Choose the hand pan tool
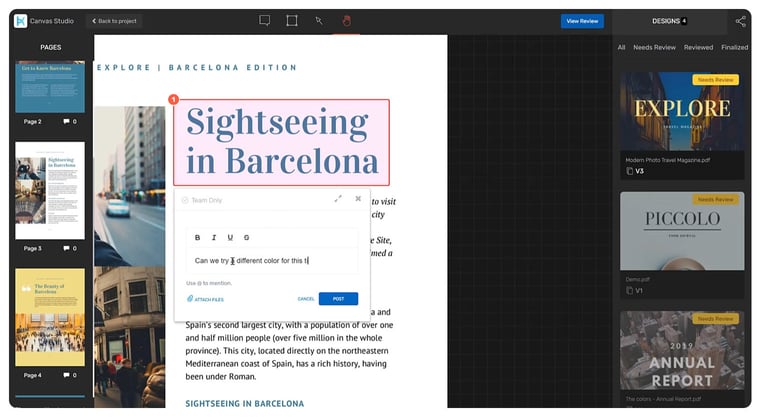This screenshot has height=417, width=760. 346,20
